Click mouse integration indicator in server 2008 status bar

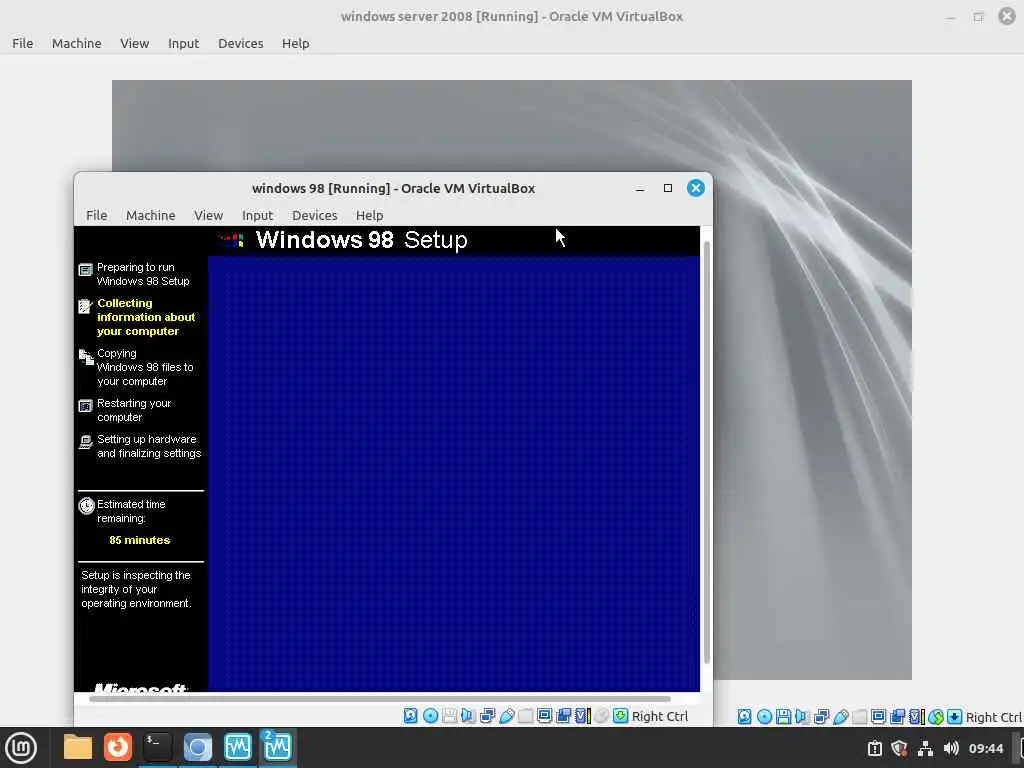936,717
